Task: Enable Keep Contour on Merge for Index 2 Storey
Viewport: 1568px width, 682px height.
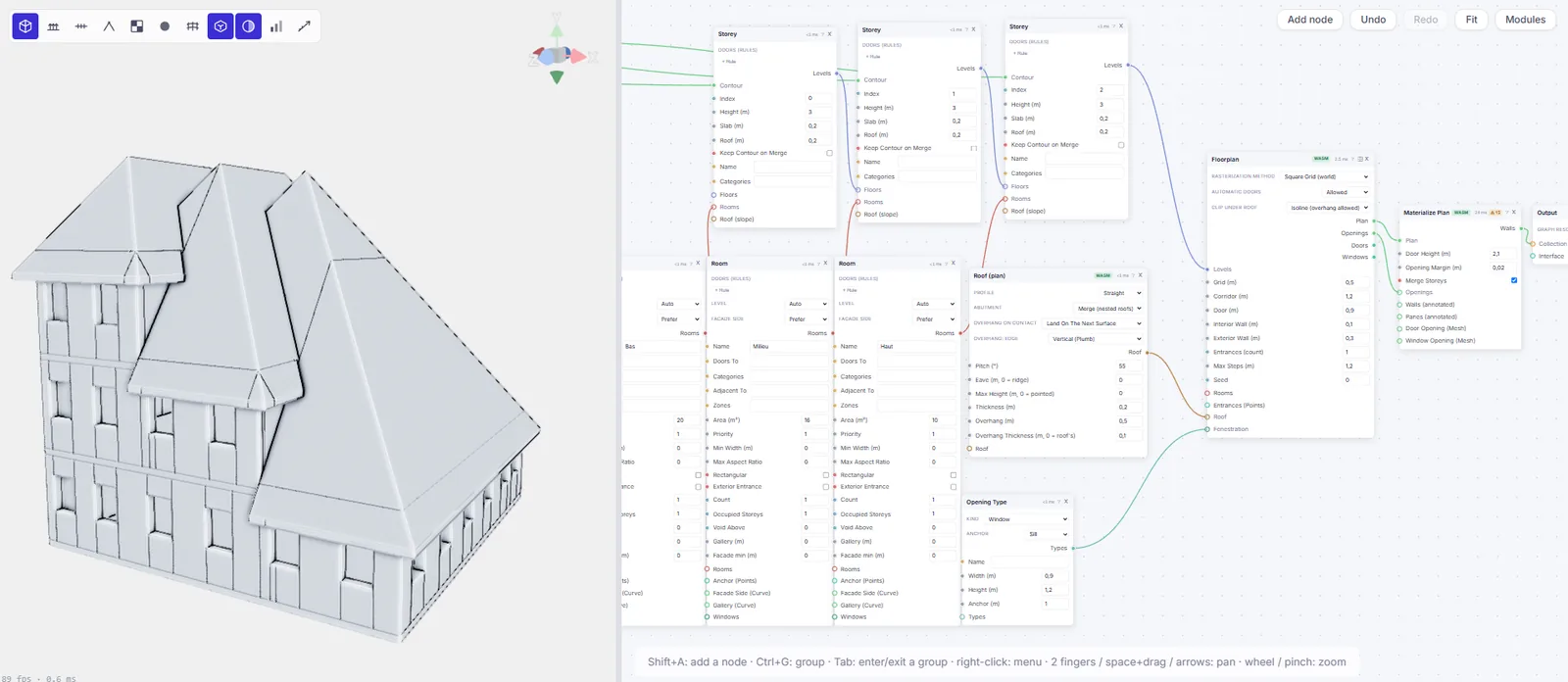Action: tap(1121, 145)
